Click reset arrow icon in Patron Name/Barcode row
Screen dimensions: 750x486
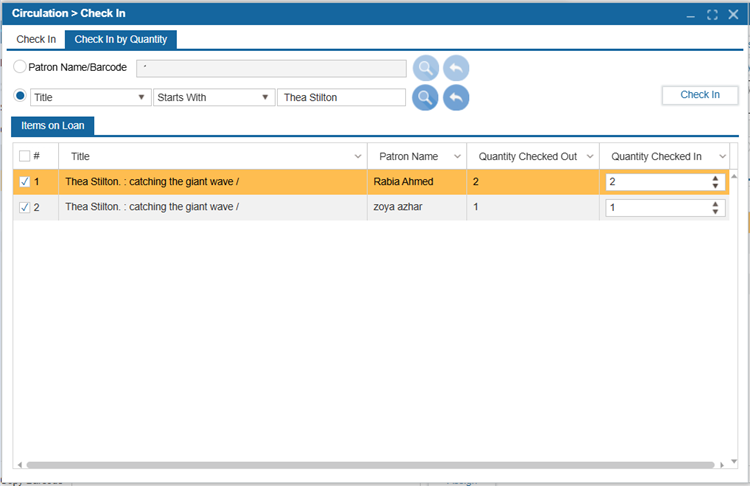pyautogui.click(x=456, y=68)
